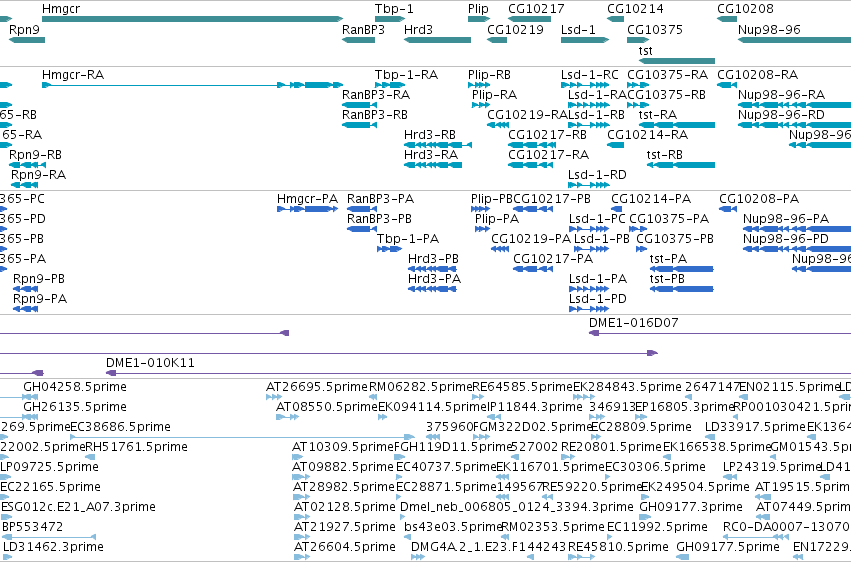
Task: Click the 'GH04258.5prime' EST label
Action: coord(75,387)
